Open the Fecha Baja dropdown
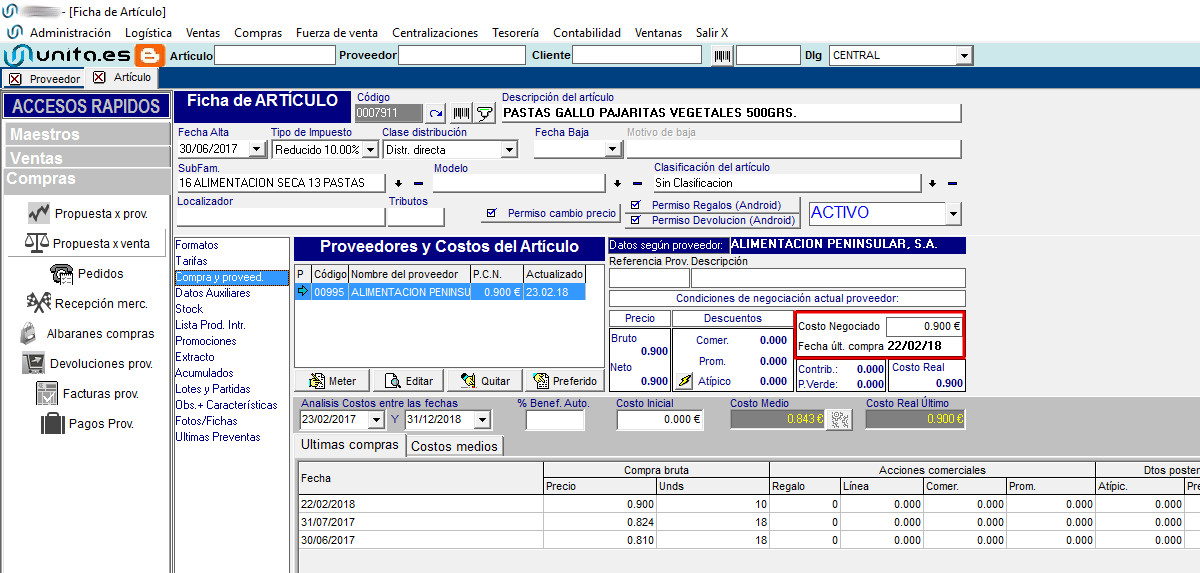The width and height of the screenshot is (1200, 573). (613, 149)
